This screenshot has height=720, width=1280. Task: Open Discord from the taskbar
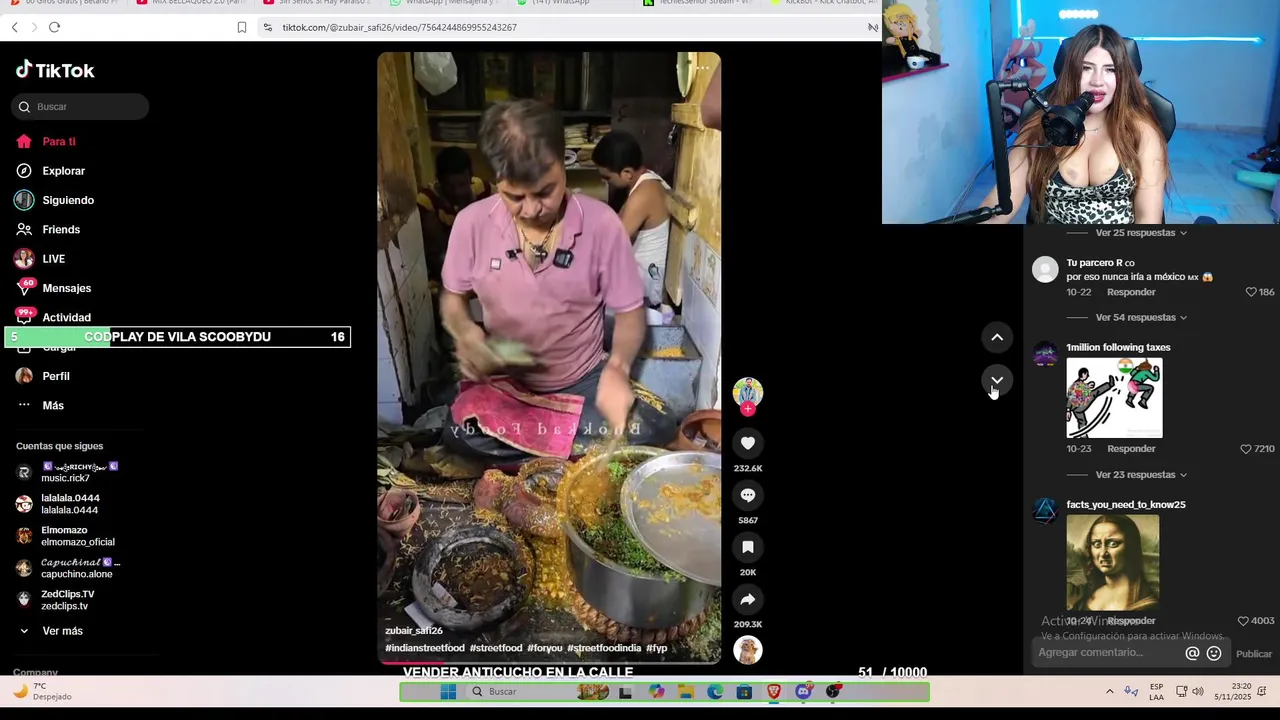tap(803, 692)
